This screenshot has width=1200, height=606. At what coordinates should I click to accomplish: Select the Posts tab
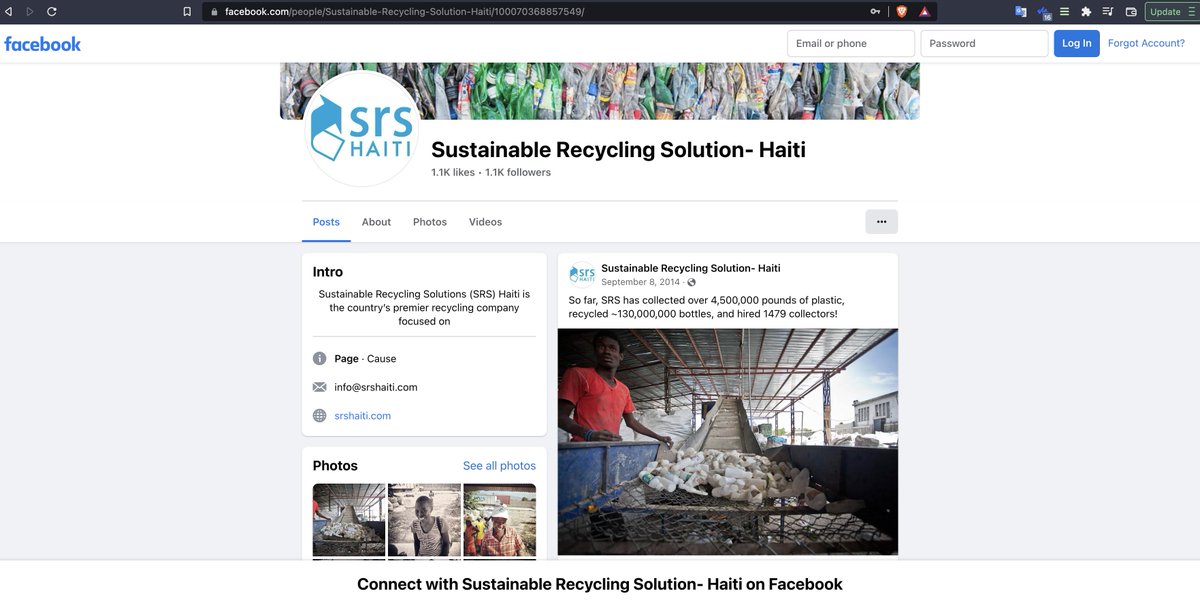point(326,222)
